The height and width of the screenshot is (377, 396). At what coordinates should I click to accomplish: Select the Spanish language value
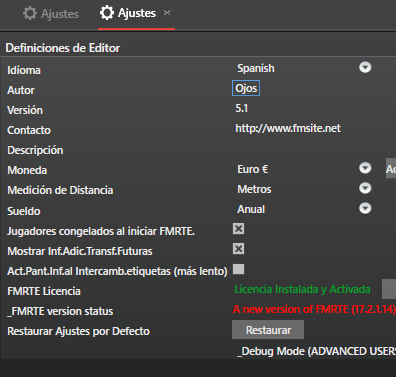pyautogui.click(x=256, y=68)
